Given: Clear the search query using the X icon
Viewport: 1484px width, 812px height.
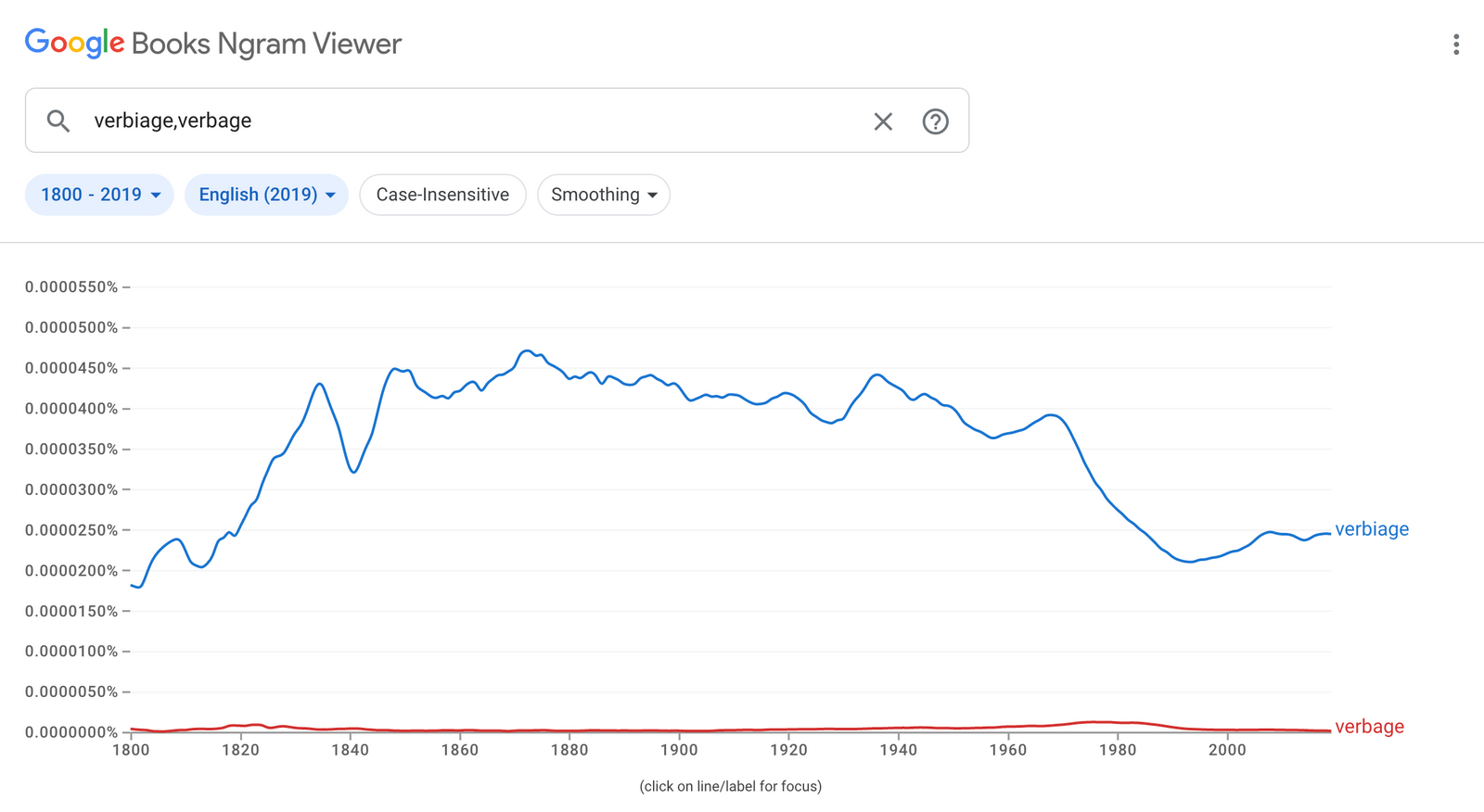Looking at the screenshot, I should coord(882,121).
